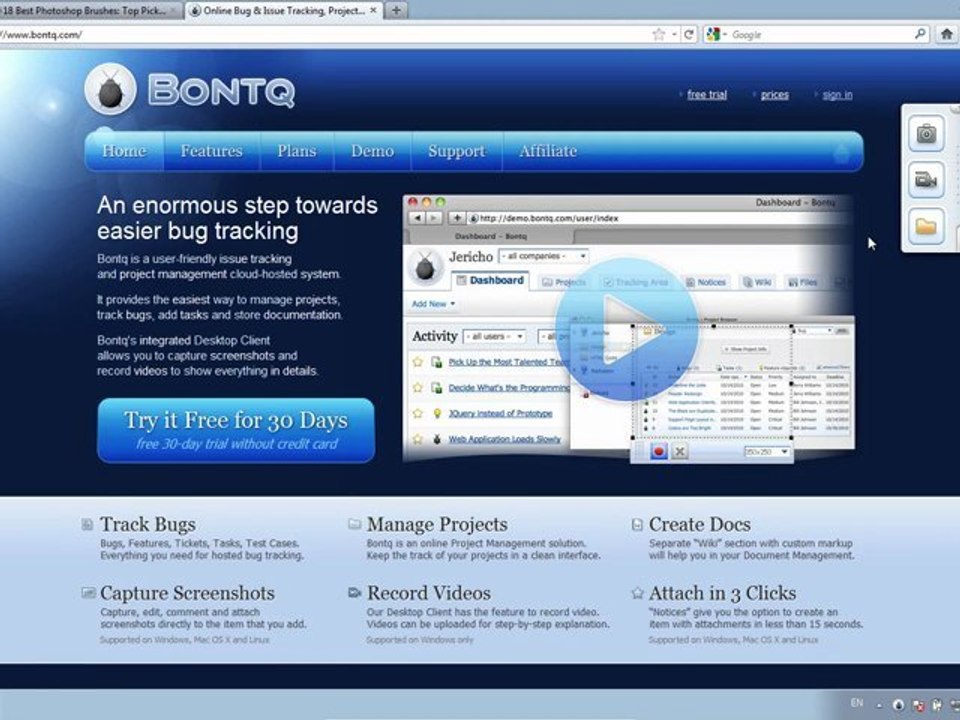This screenshot has height=720, width=960.
Task: Play the demo video
Action: (626, 329)
